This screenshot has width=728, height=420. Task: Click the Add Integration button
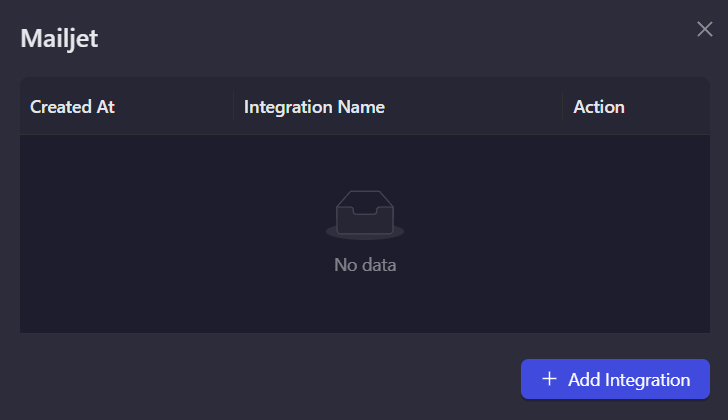tap(615, 379)
